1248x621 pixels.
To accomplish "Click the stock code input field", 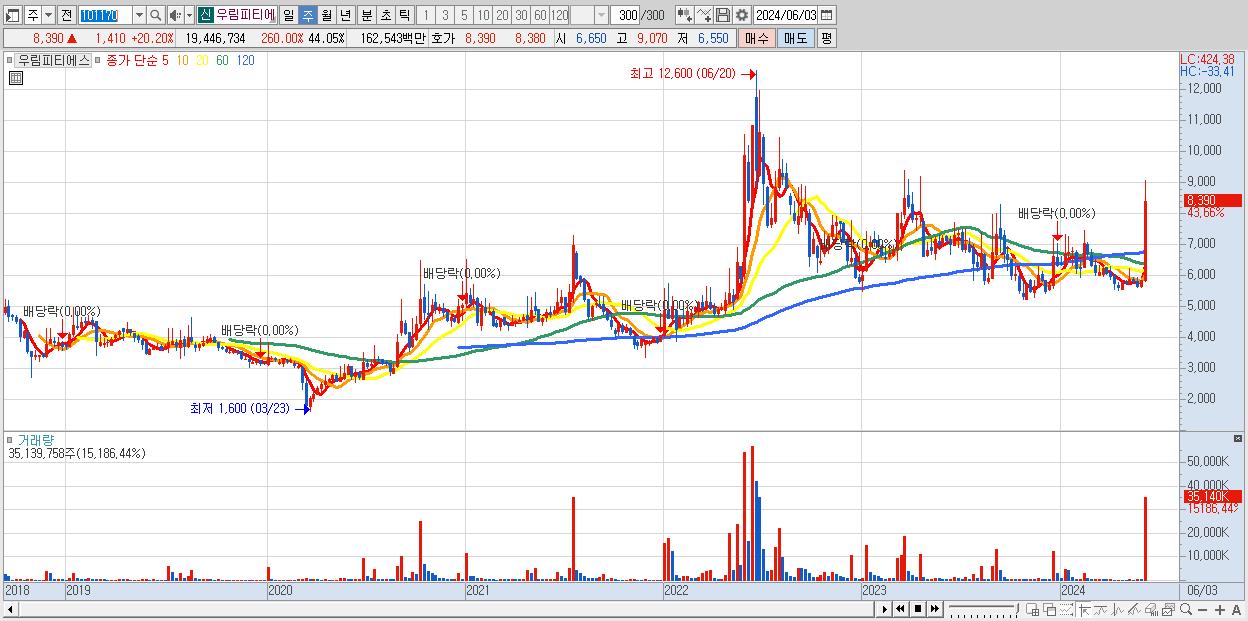I will [x=104, y=15].
